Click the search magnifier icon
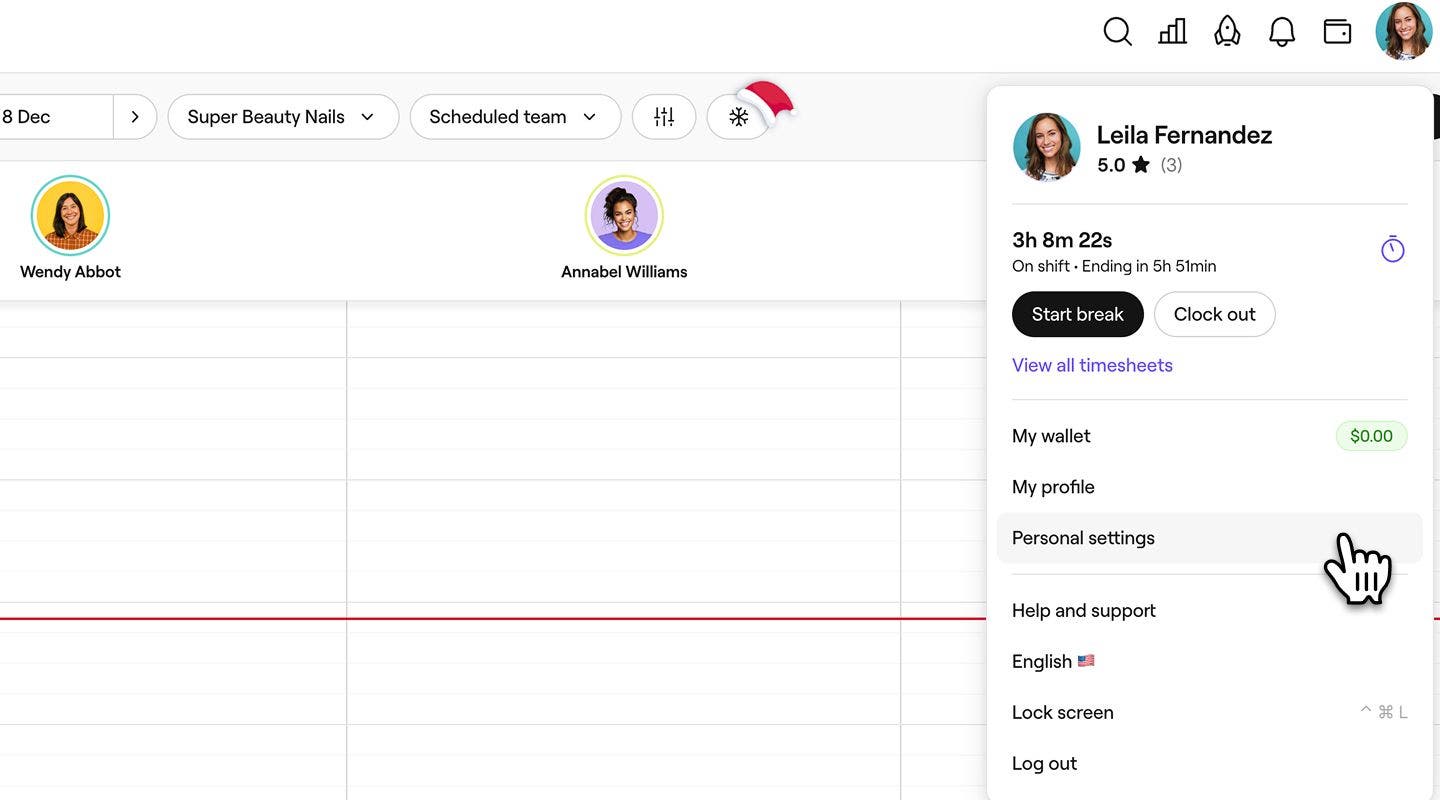 click(1117, 32)
